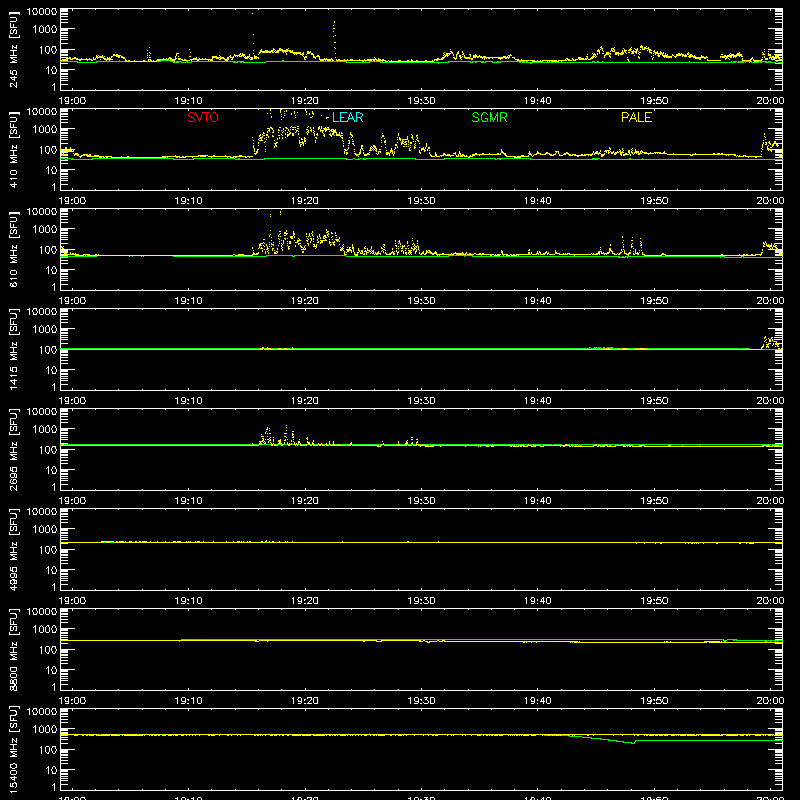Image resolution: width=800 pixels, height=800 pixels.
Task: Click 20:00 tick label under 245 MHz plot
Action: (770, 101)
